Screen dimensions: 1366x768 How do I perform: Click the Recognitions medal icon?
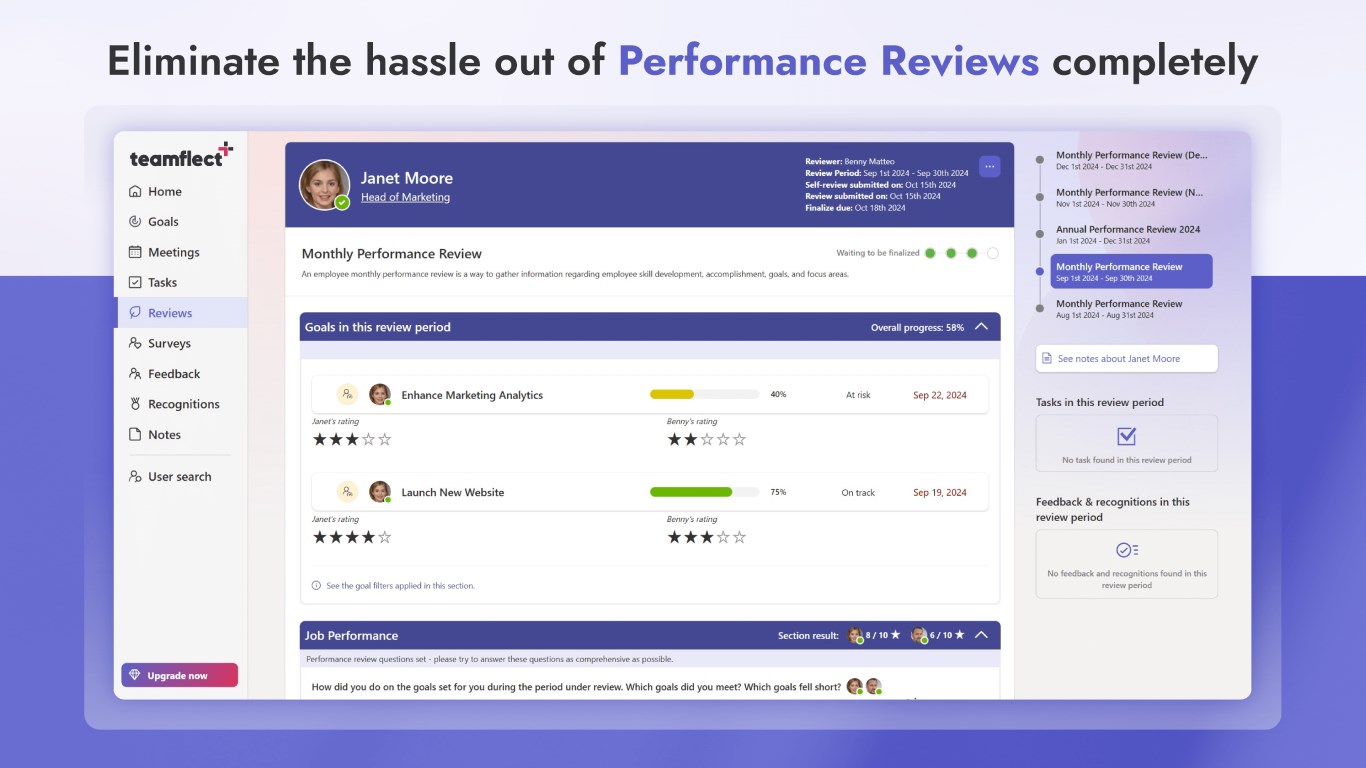tap(135, 404)
